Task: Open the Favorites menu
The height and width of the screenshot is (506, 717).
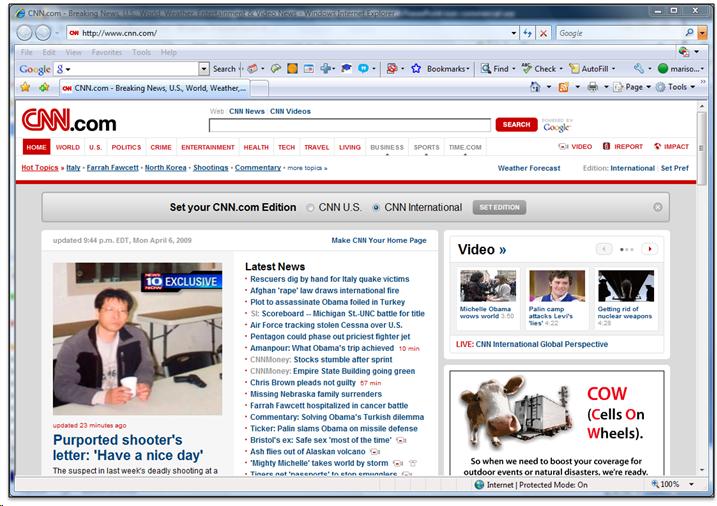Action: tap(107, 52)
